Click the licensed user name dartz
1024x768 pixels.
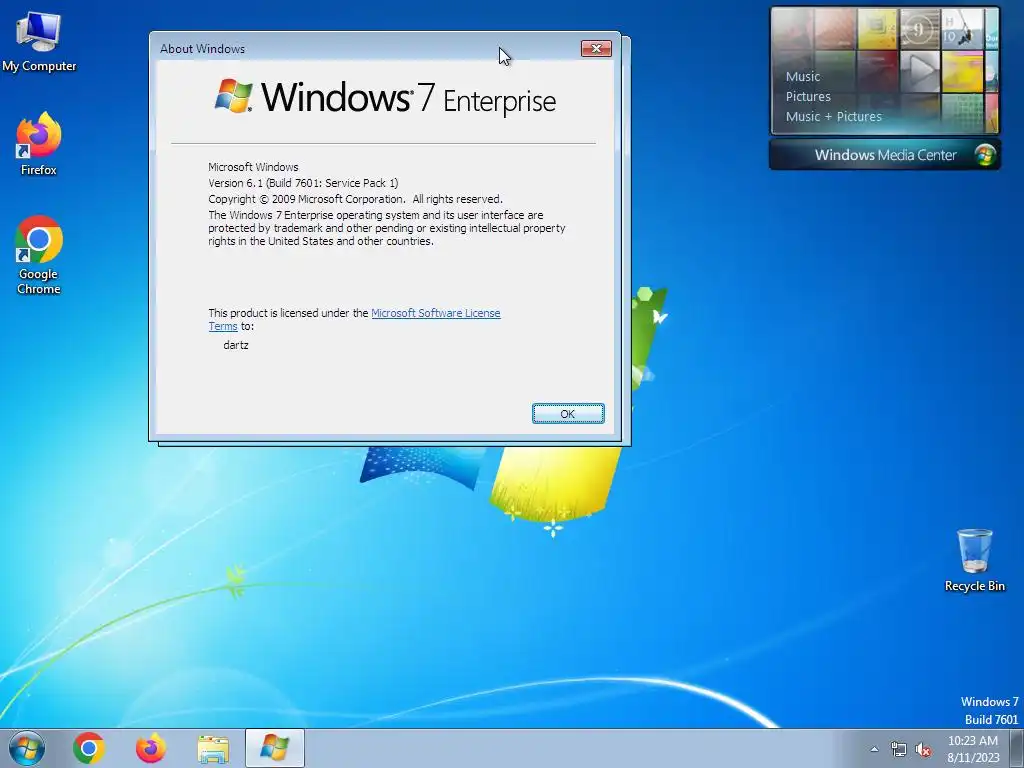click(236, 345)
